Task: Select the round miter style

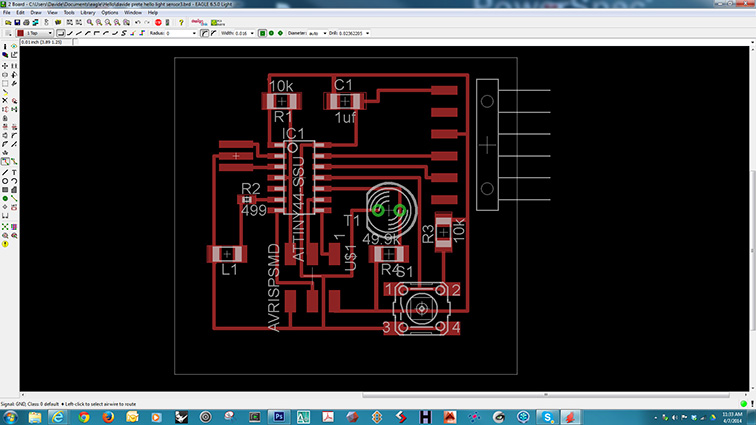Action: pos(204,33)
